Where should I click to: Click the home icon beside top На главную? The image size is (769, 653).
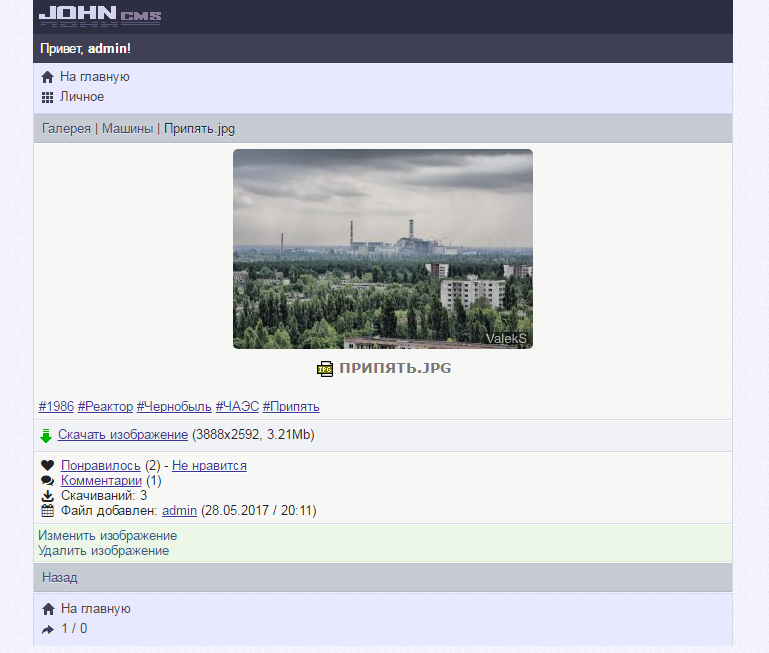point(48,78)
